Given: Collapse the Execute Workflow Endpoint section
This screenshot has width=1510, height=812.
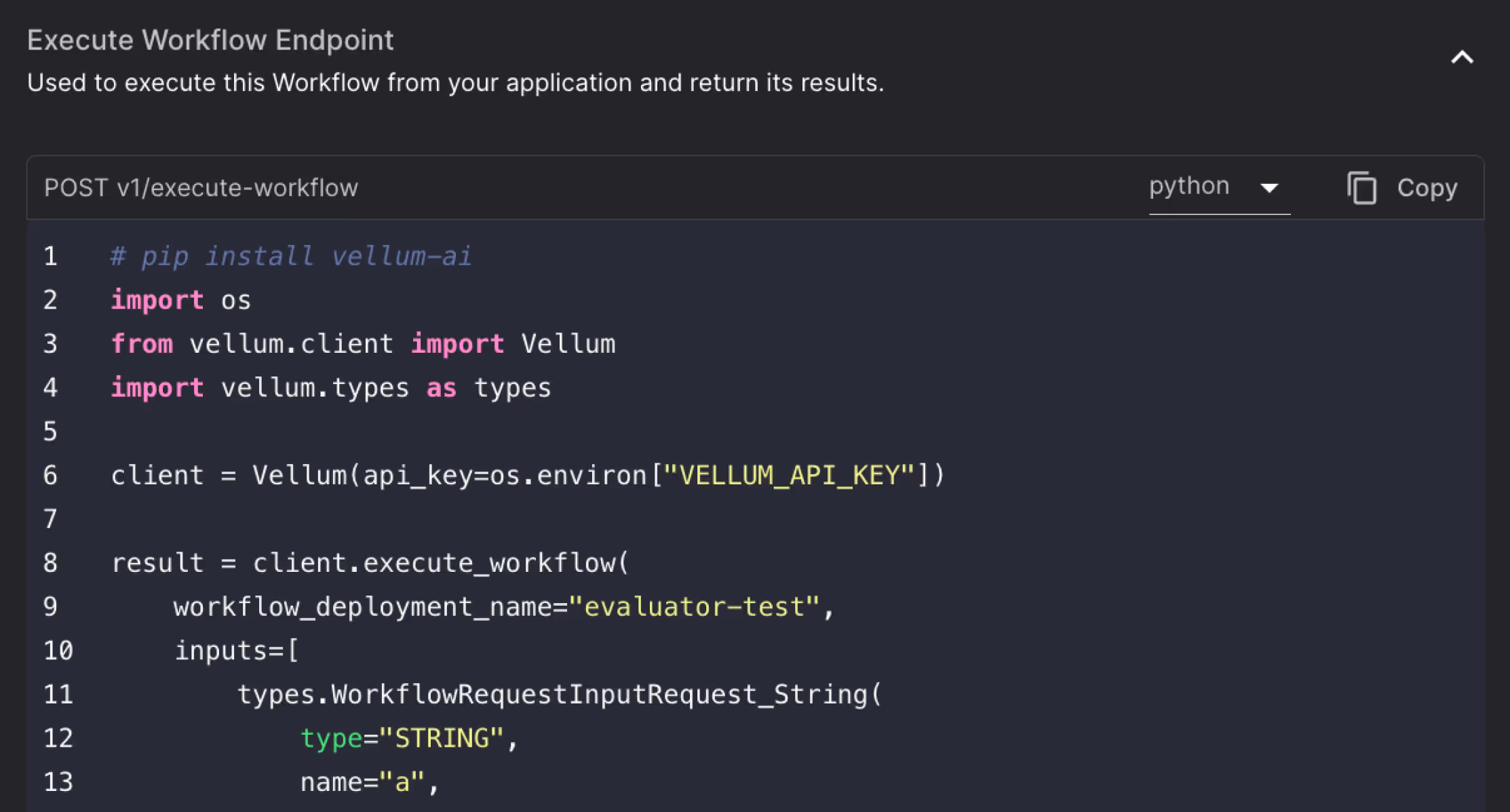Looking at the screenshot, I should [1462, 58].
